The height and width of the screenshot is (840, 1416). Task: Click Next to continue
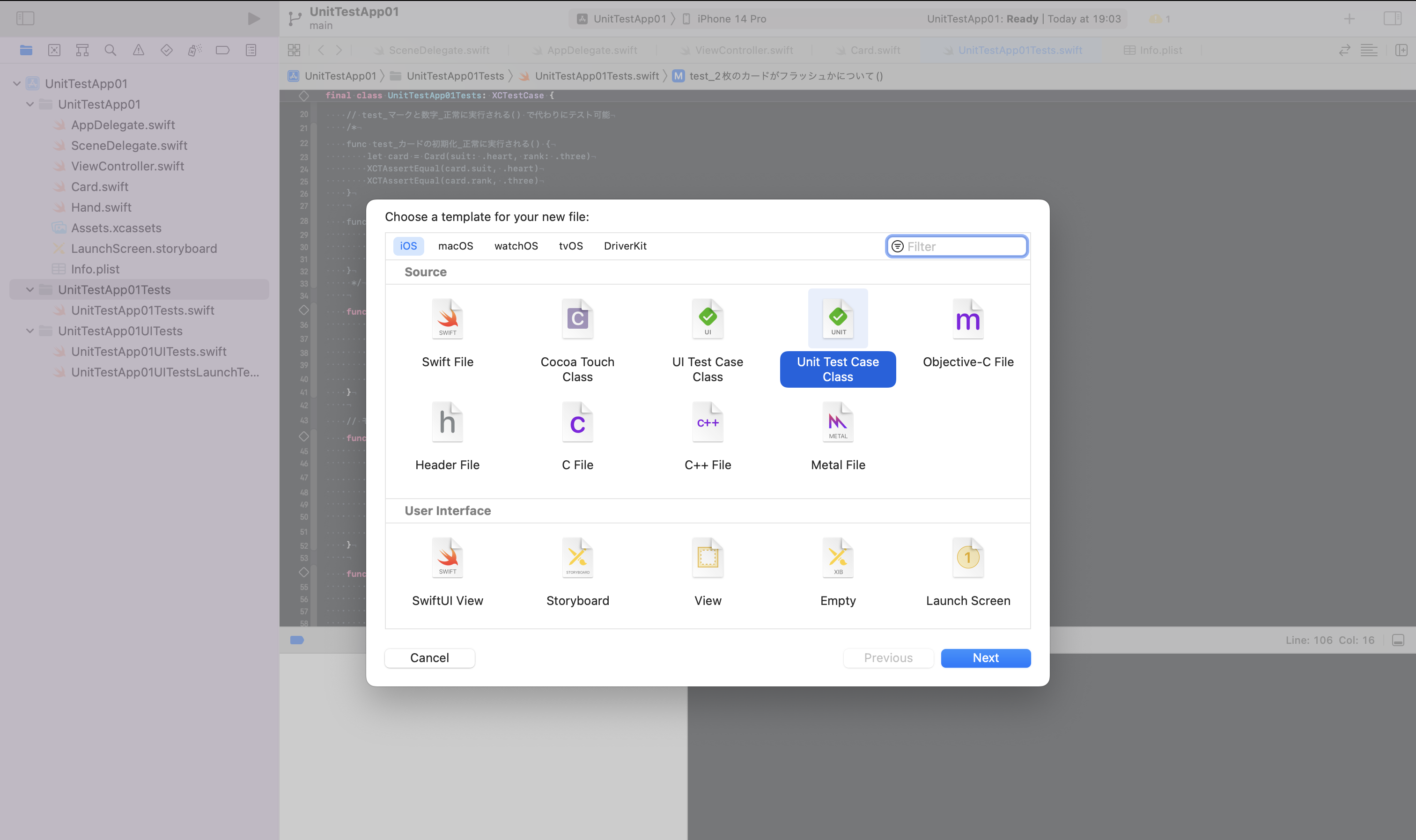[985, 658]
